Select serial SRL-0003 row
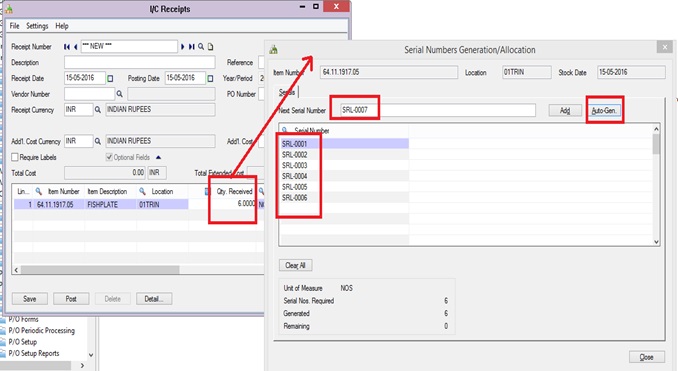The width and height of the screenshot is (678, 371). coord(344,165)
